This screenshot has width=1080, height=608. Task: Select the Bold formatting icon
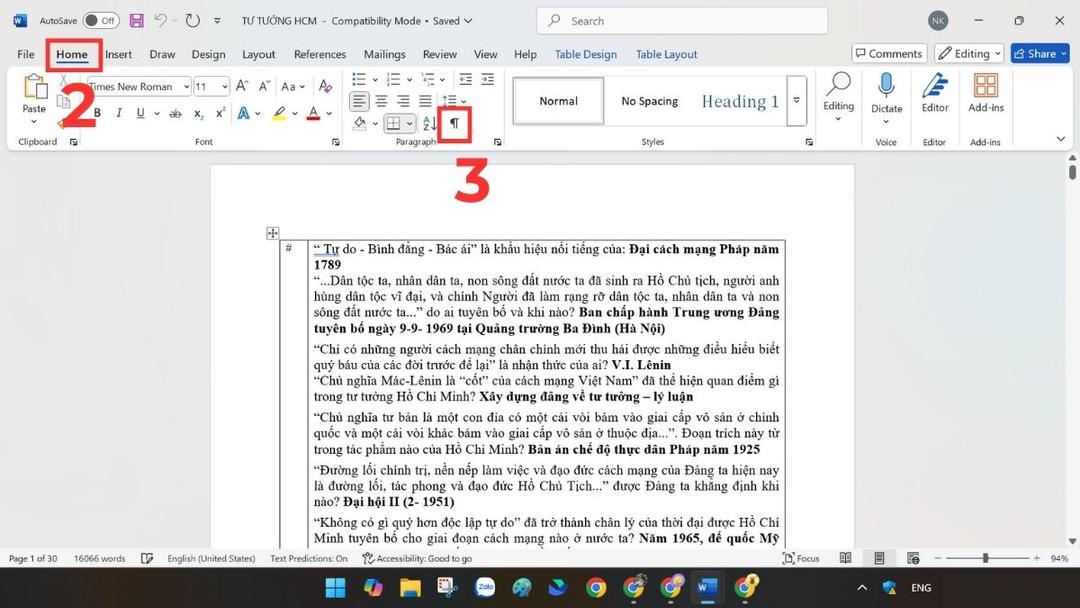pyautogui.click(x=97, y=113)
